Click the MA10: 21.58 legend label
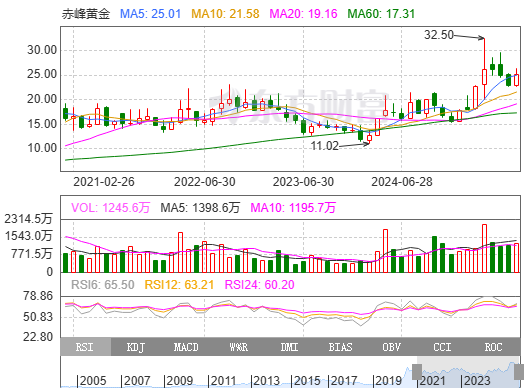Viewport: 525px width, 392px height. click(x=225, y=14)
